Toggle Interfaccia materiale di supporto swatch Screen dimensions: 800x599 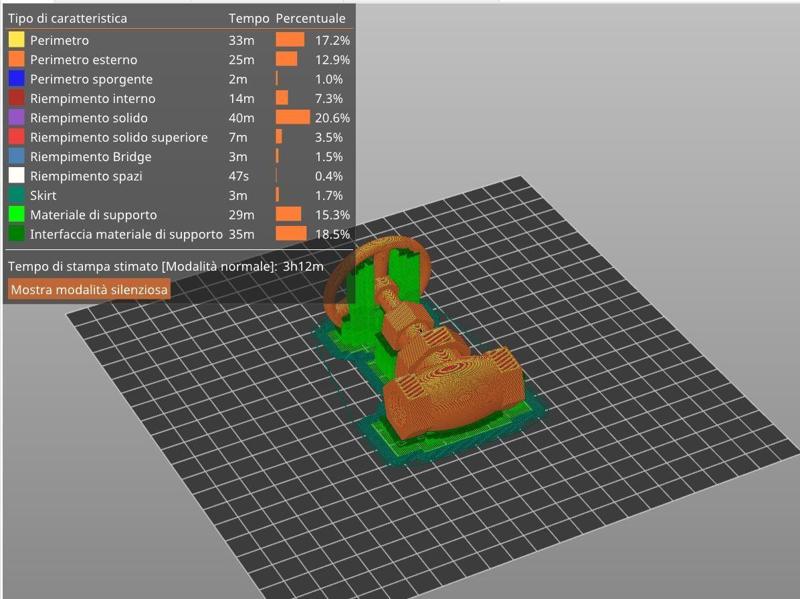click(16, 234)
